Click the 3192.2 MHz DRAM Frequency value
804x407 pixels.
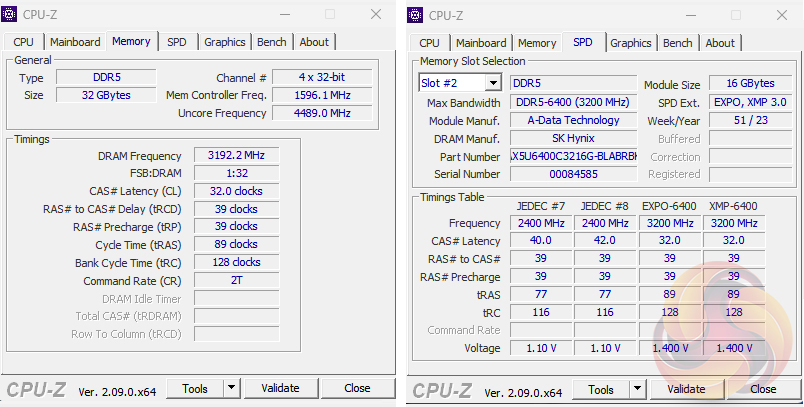(236, 155)
